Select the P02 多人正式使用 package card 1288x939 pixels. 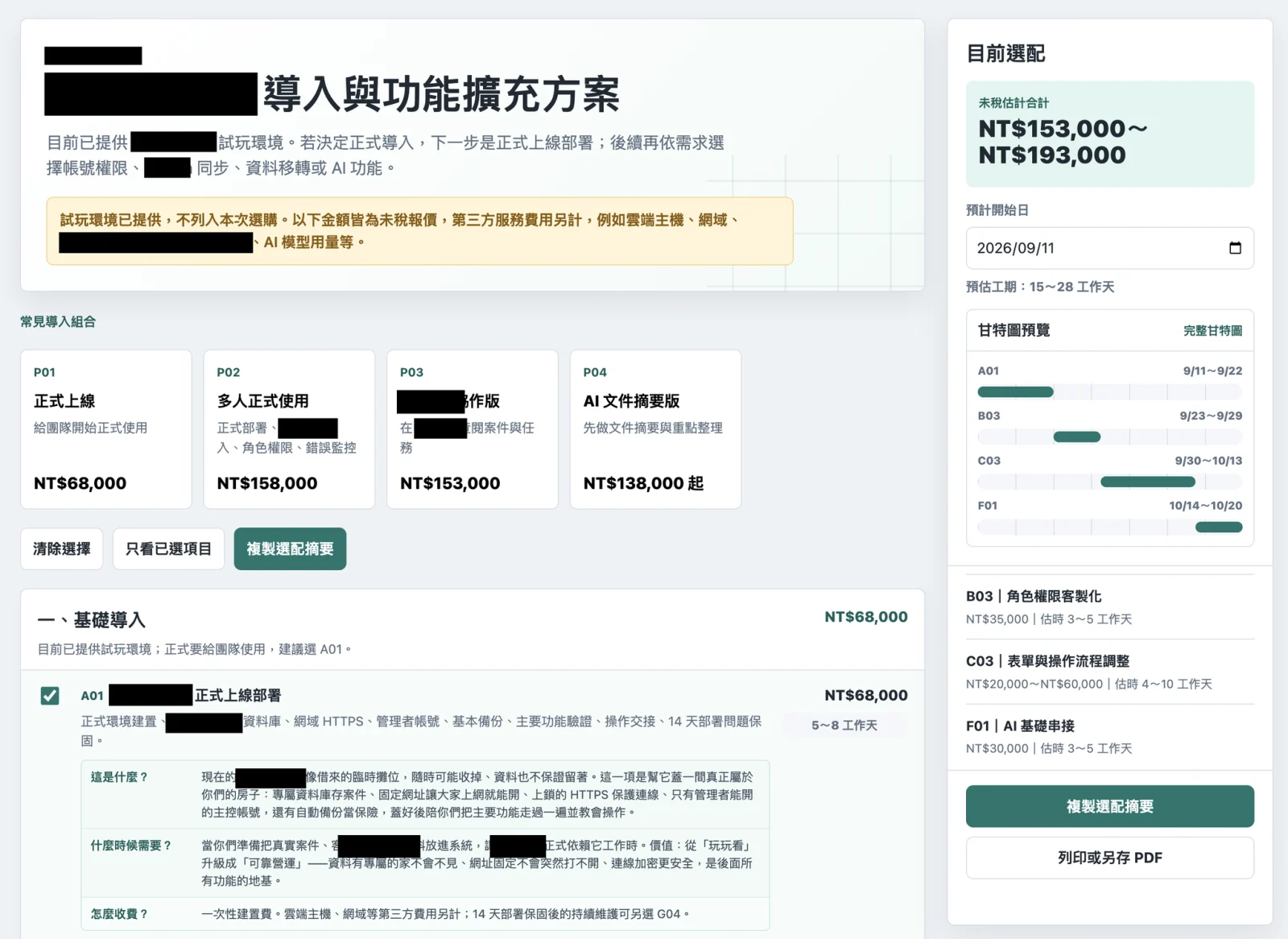pyautogui.click(x=289, y=429)
